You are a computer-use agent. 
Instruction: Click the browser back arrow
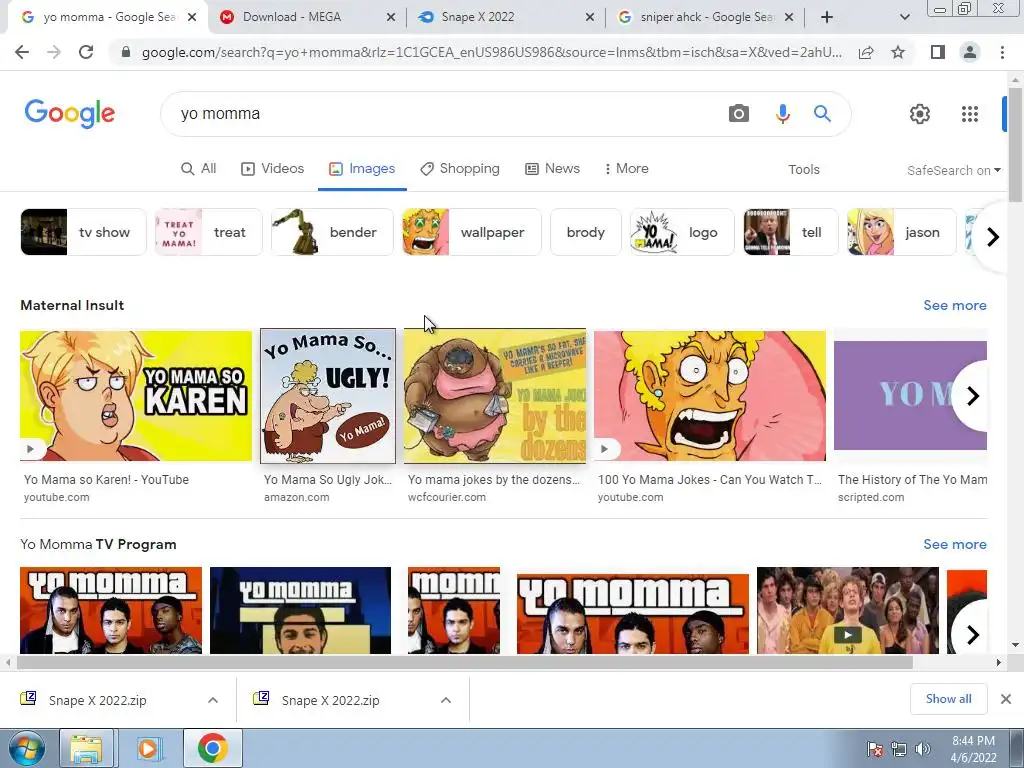(x=22, y=52)
